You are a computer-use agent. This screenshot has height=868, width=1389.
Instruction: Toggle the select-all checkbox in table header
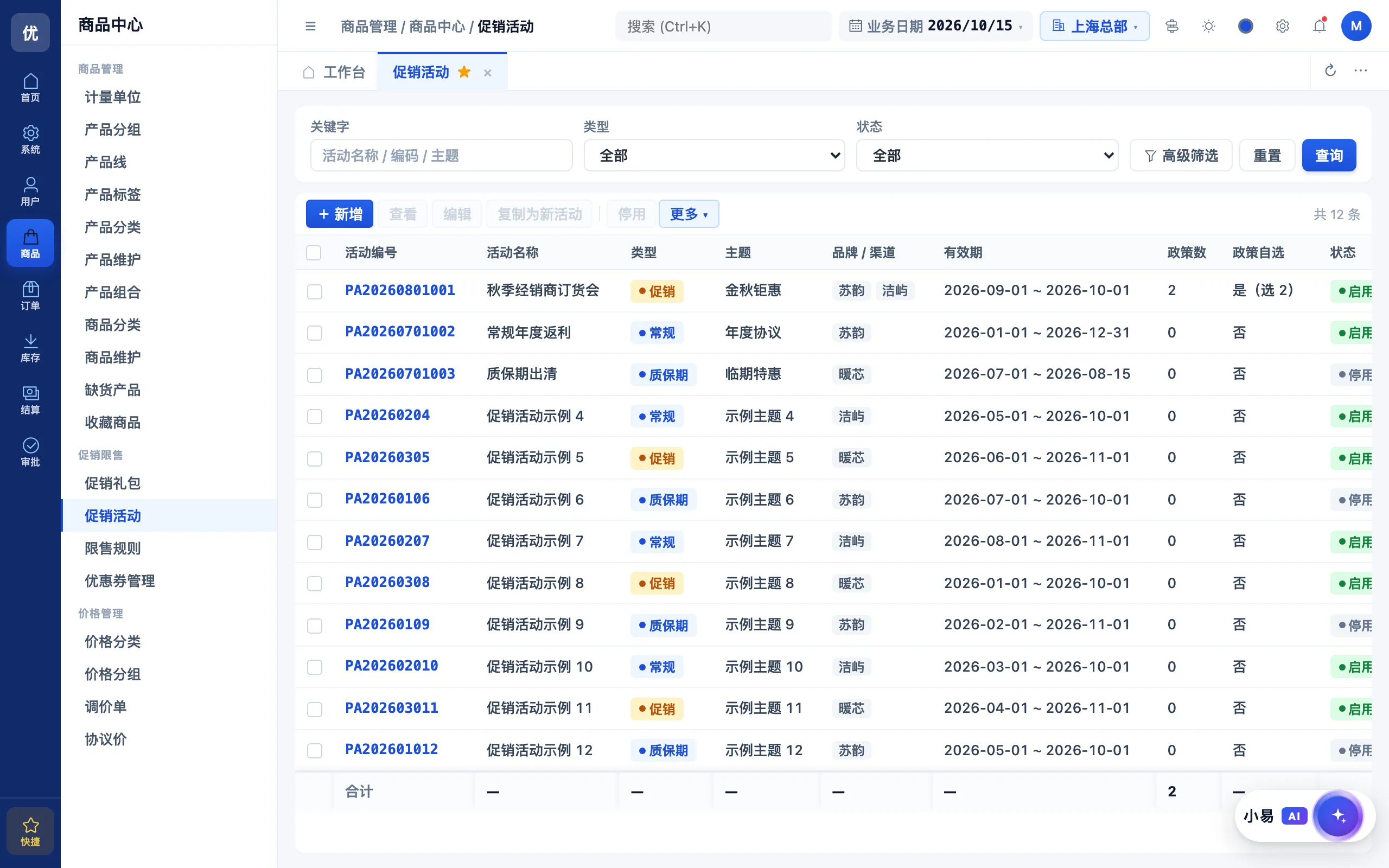(x=314, y=253)
